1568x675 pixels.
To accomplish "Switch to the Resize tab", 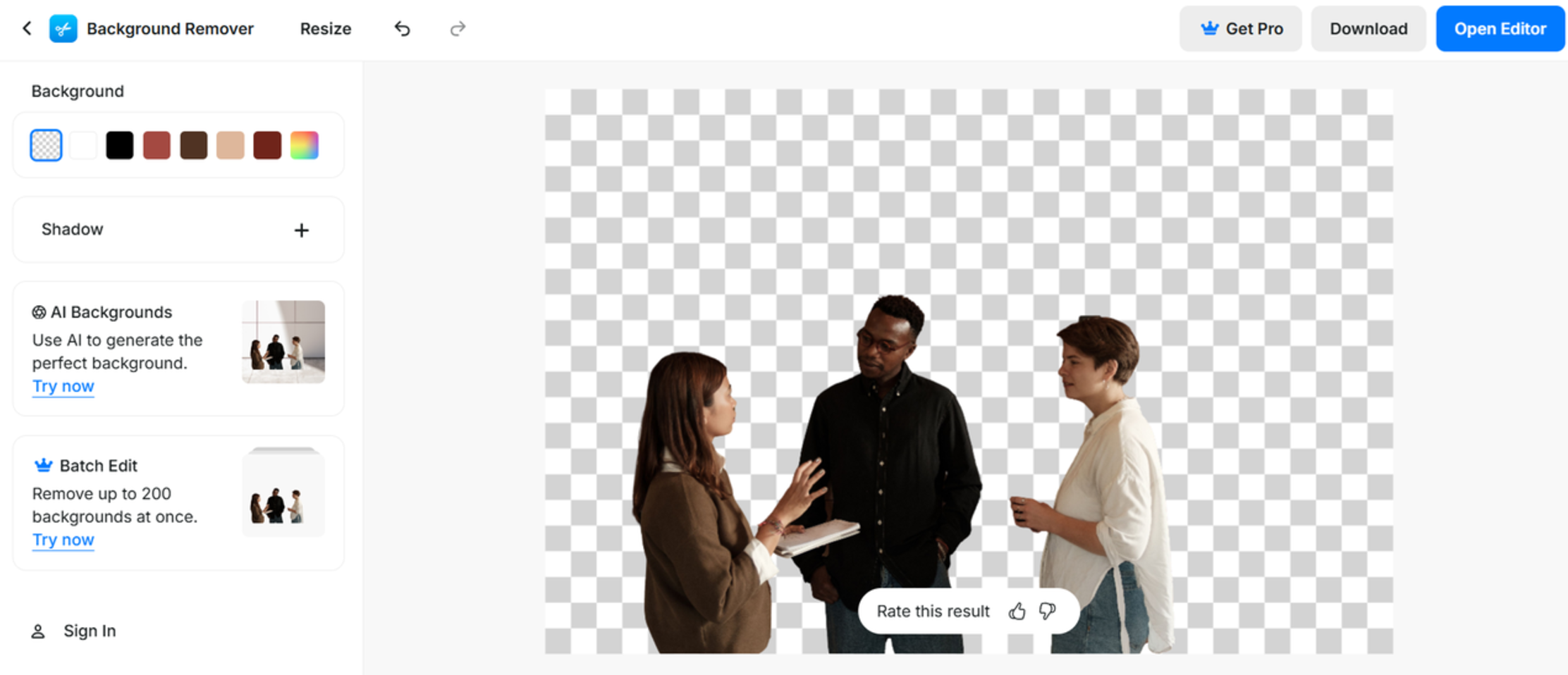I will click(x=325, y=28).
